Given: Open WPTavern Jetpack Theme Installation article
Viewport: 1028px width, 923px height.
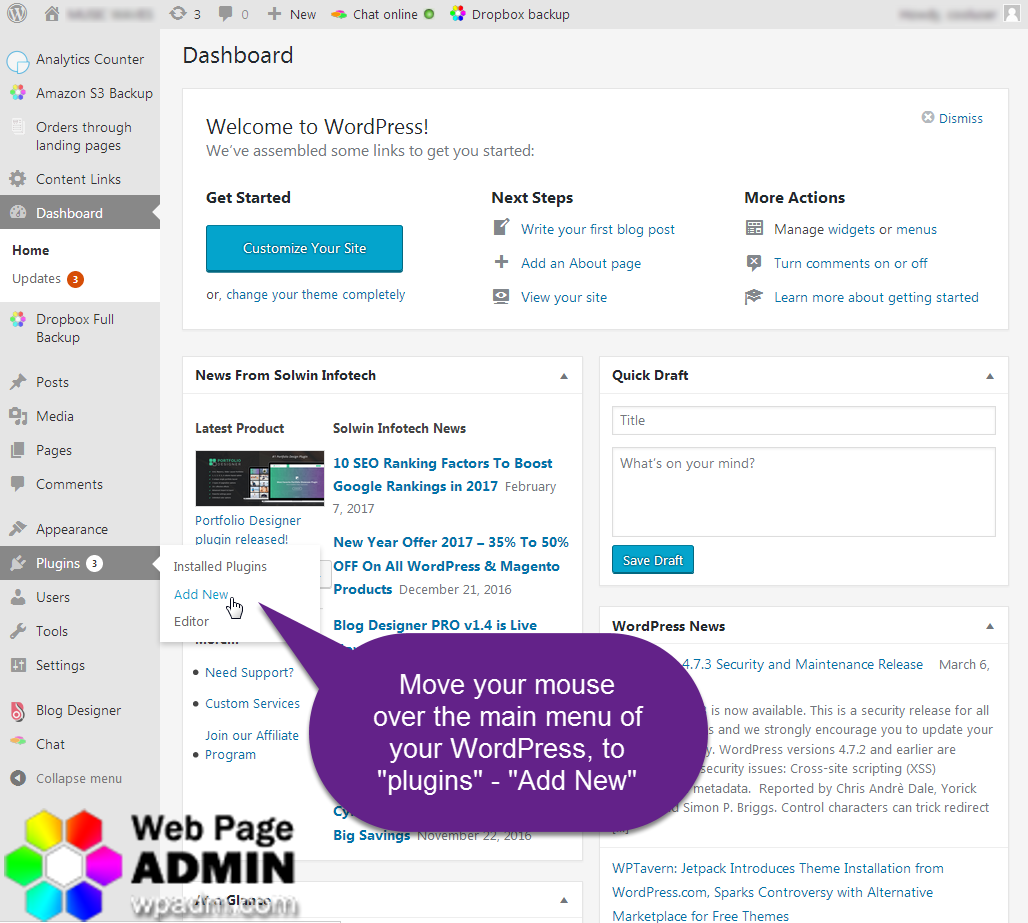Looking at the screenshot, I should point(778,892).
